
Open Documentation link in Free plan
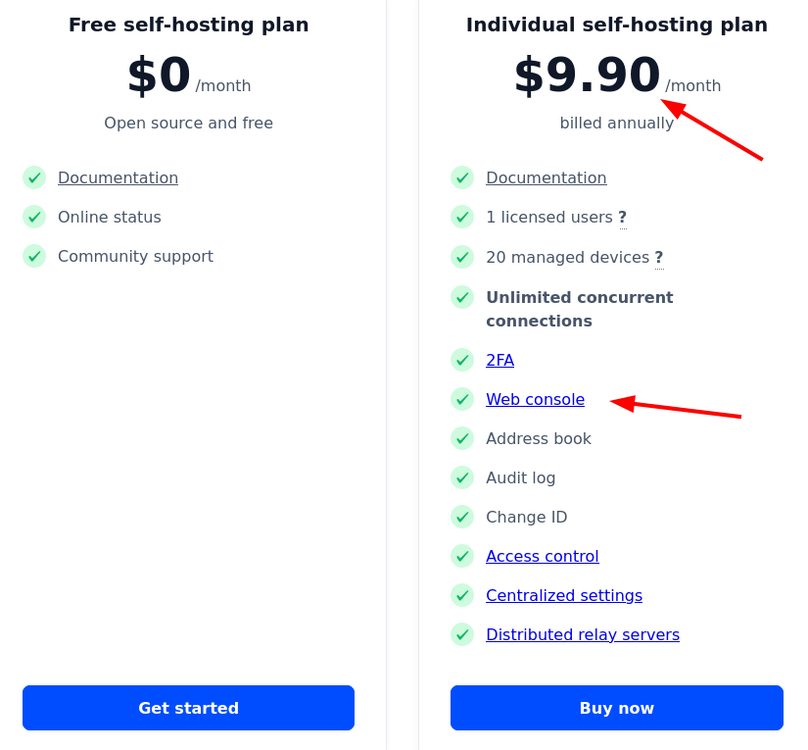(118, 178)
